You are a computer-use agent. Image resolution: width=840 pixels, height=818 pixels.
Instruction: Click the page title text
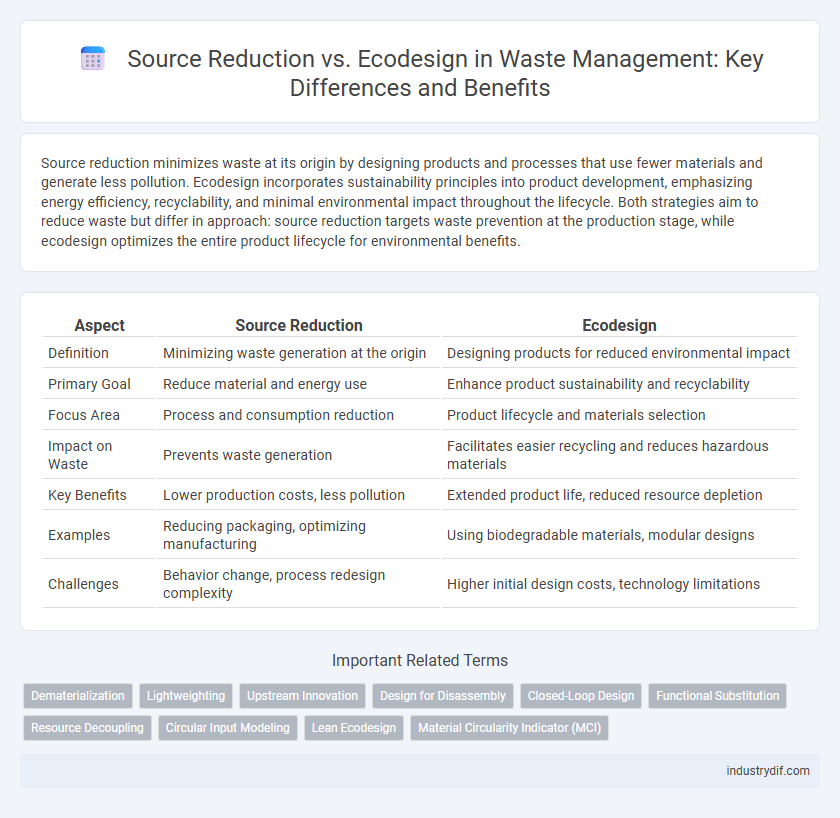click(445, 72)
